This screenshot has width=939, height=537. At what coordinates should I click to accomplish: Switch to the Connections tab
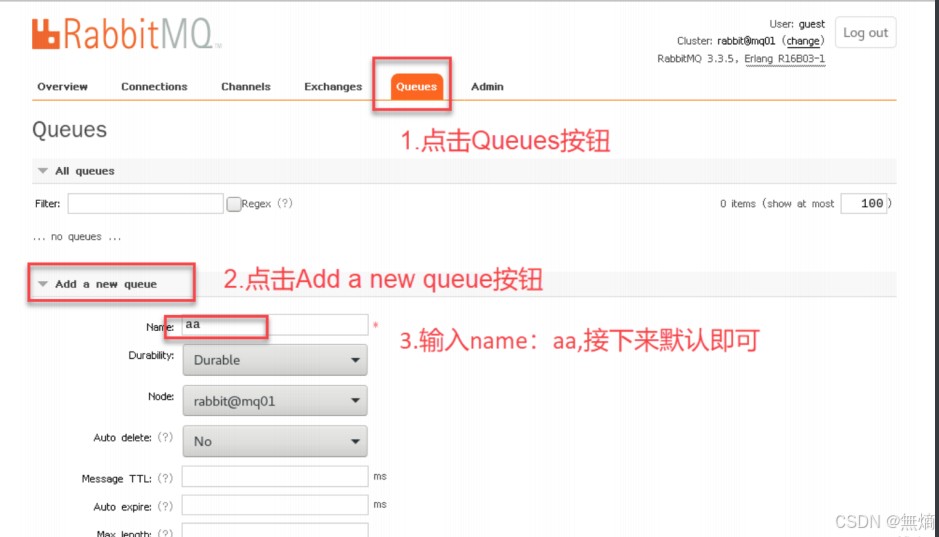click(x=154, y=87)
